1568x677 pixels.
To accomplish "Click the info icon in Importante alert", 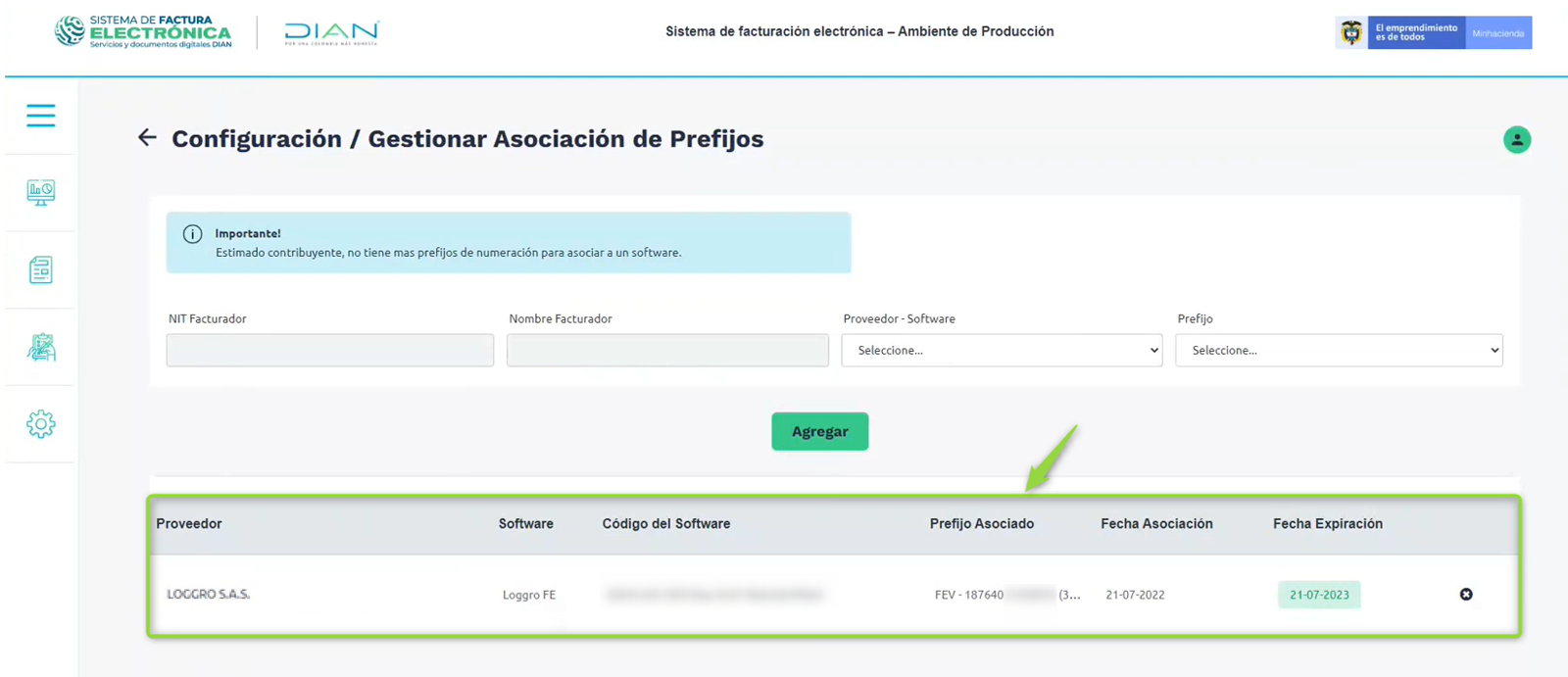I will click(193, 234).
